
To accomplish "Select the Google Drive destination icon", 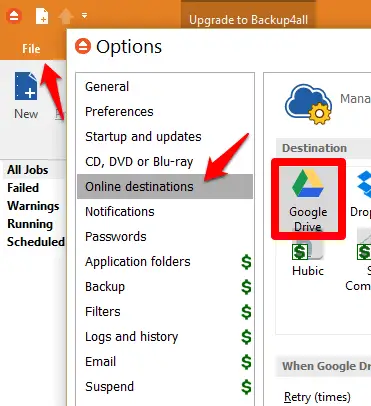I will tap(308, 199).
